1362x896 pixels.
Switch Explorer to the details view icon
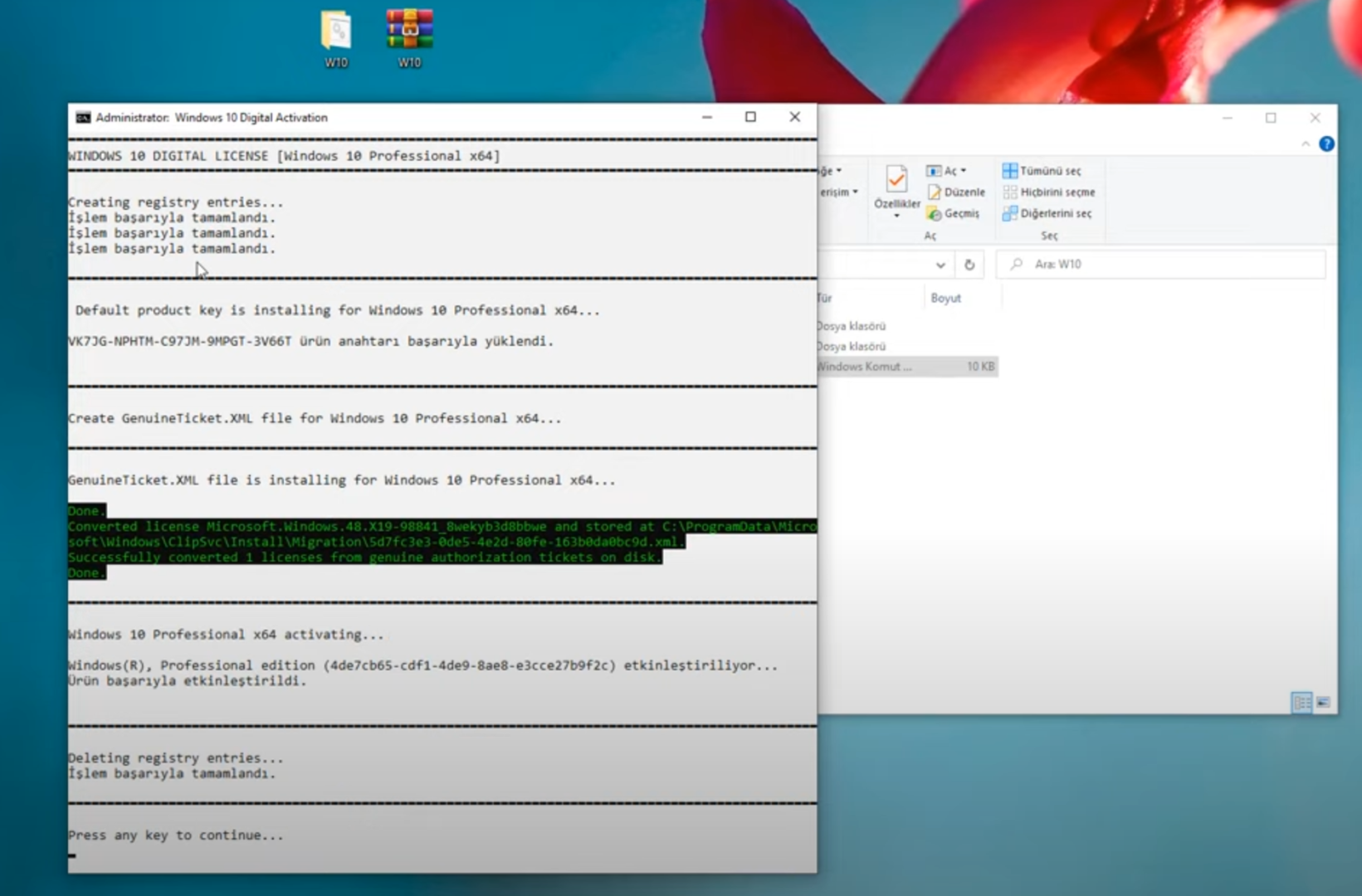coord(1301,703)
